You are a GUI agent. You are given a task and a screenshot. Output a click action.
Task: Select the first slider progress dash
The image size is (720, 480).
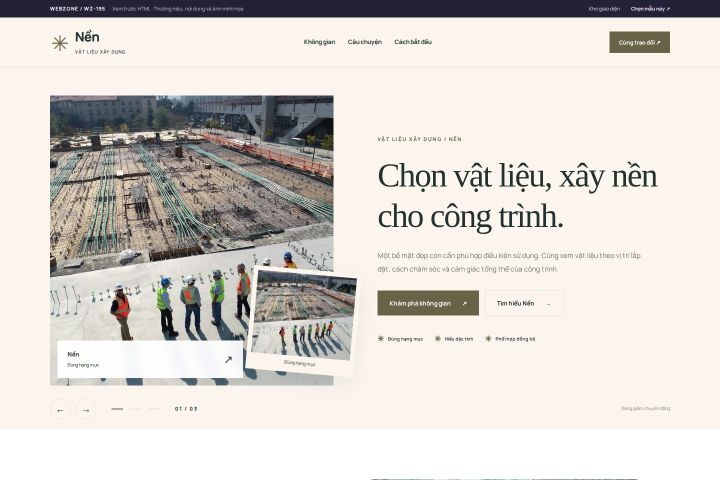117,409
